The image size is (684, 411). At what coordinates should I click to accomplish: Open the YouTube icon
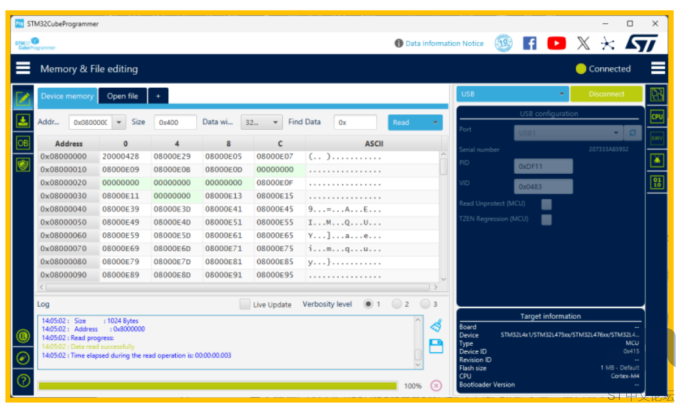pos(557,43)
